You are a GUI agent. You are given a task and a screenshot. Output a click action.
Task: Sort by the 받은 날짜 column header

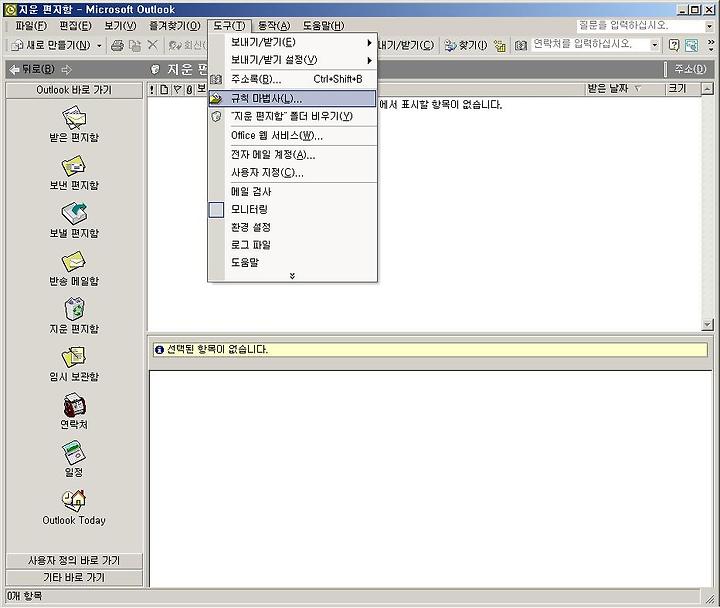click(625, 89)
